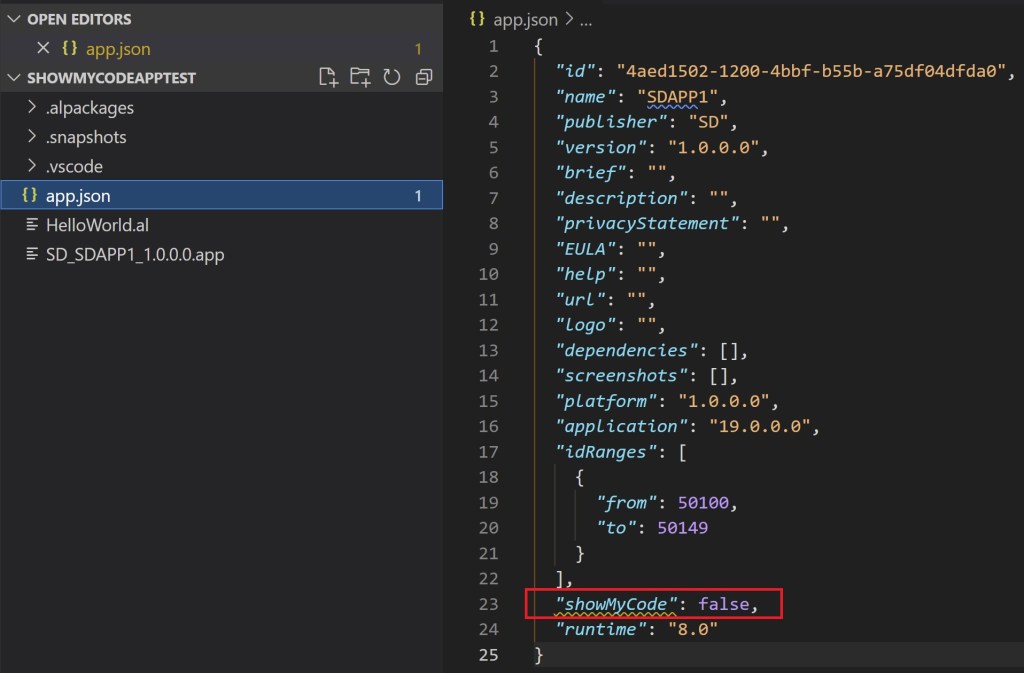This screenshot has width=1024, height=673.
Task: Click the New File icon in explorer header
Action: 327,77
